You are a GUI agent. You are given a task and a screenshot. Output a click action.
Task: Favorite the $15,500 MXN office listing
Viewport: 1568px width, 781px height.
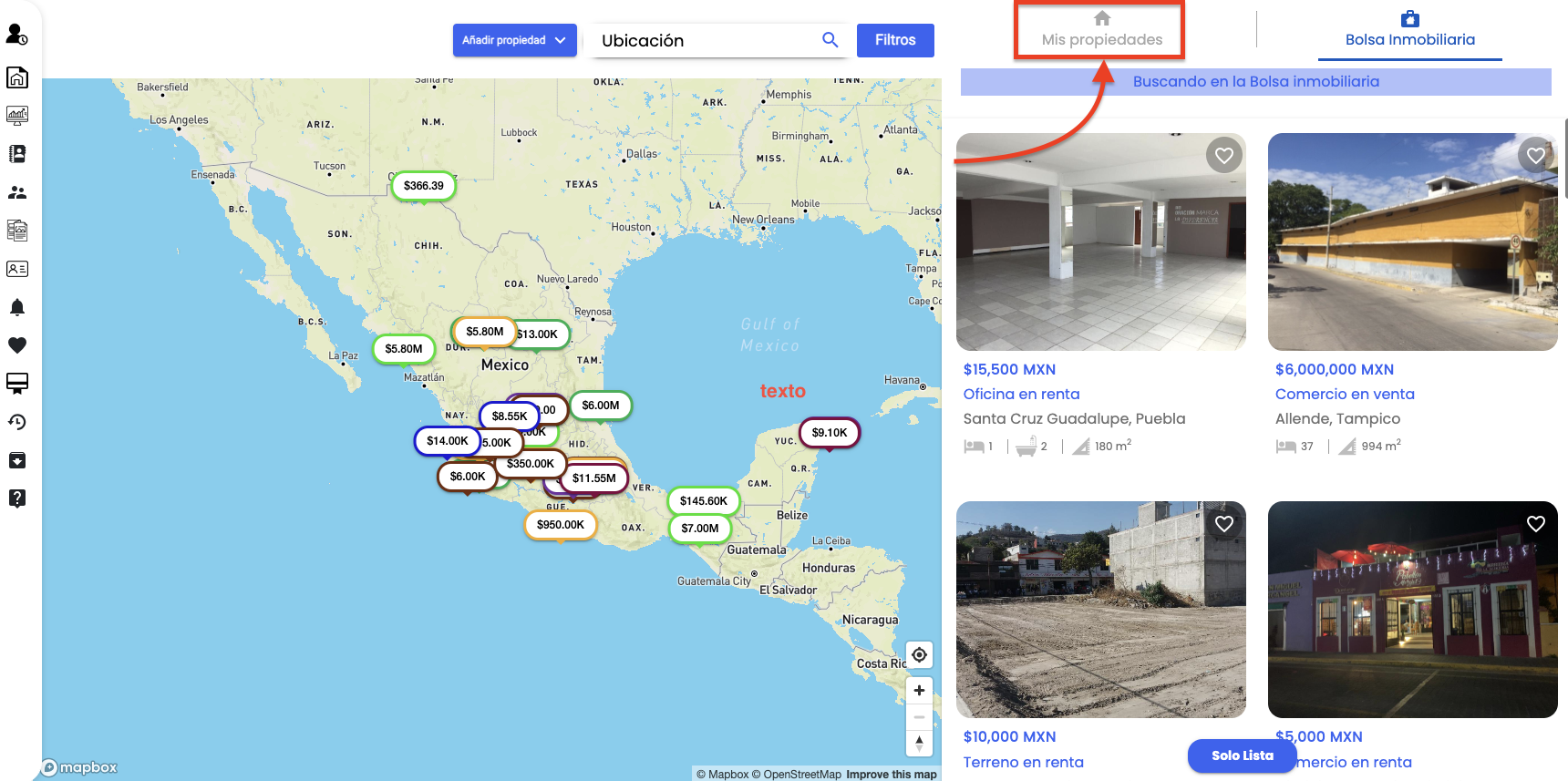[1224, 156]
